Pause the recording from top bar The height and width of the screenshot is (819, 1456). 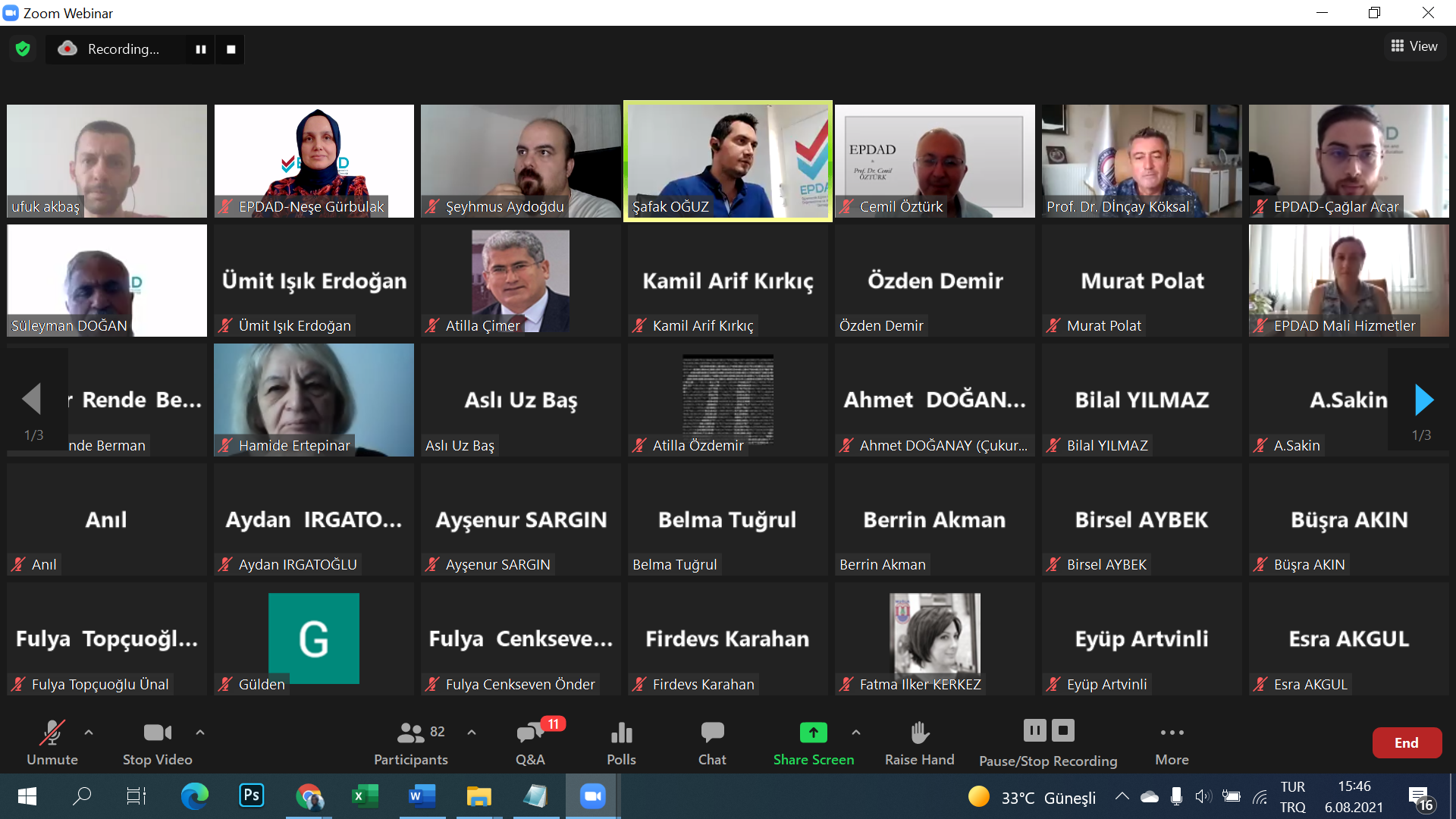click(x=201, y=49)
